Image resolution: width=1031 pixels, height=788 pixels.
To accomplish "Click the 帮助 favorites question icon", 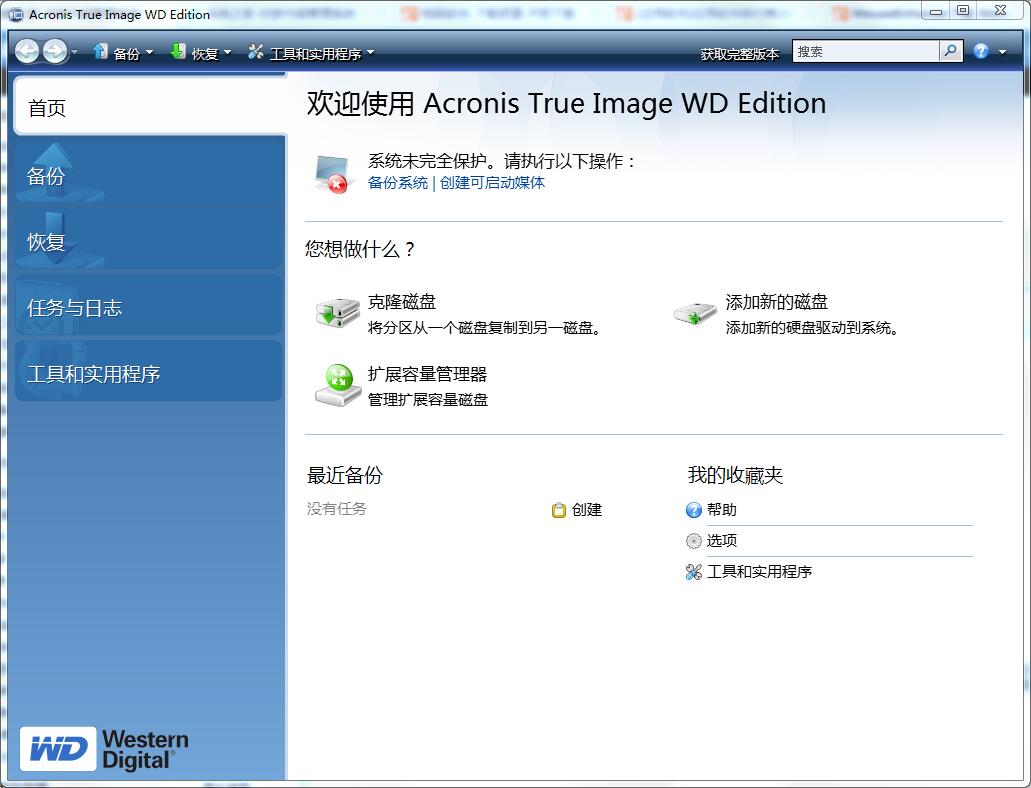I will pyautogui.click(x=694, y=510).
